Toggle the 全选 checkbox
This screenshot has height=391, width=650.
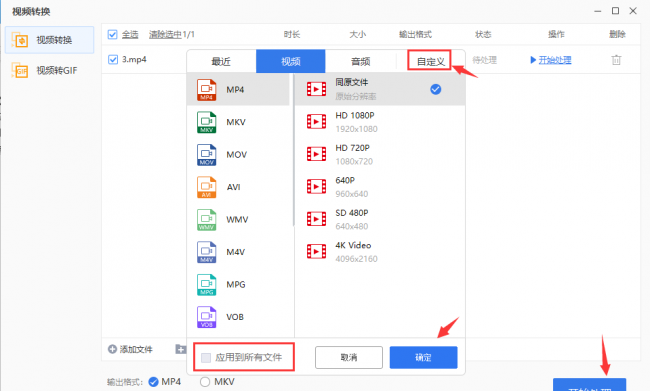[x=112, y=34]
